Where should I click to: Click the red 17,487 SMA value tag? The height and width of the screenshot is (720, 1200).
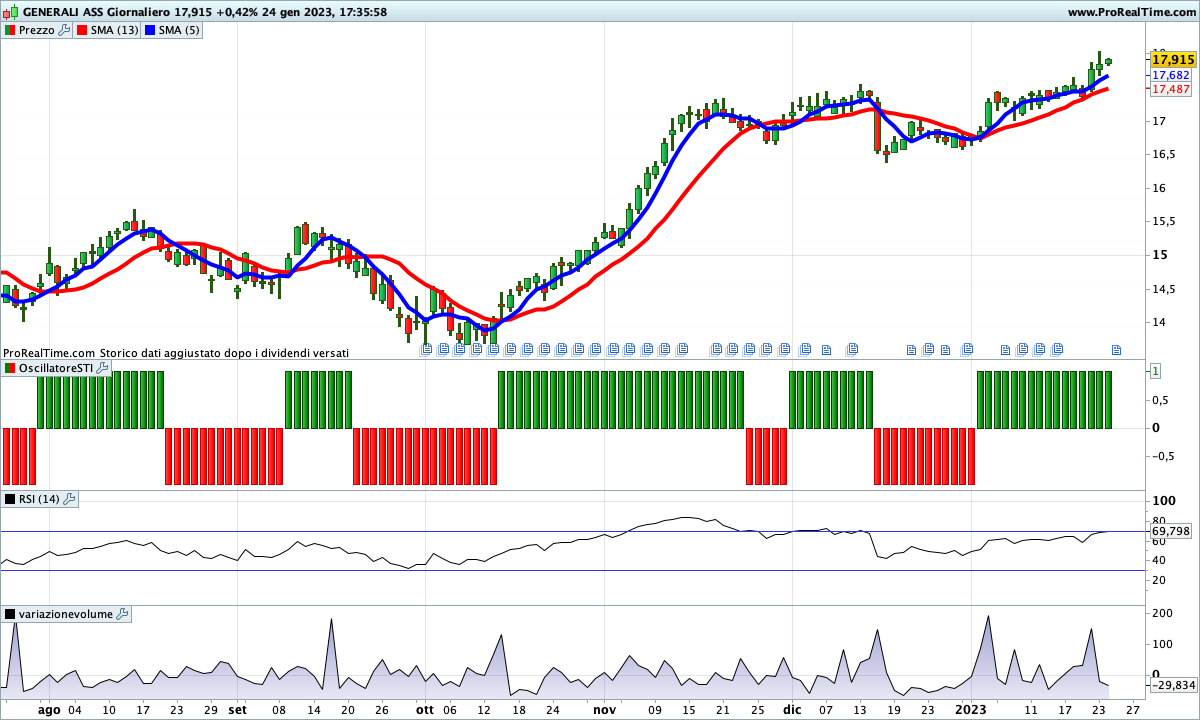point(1171,89)
